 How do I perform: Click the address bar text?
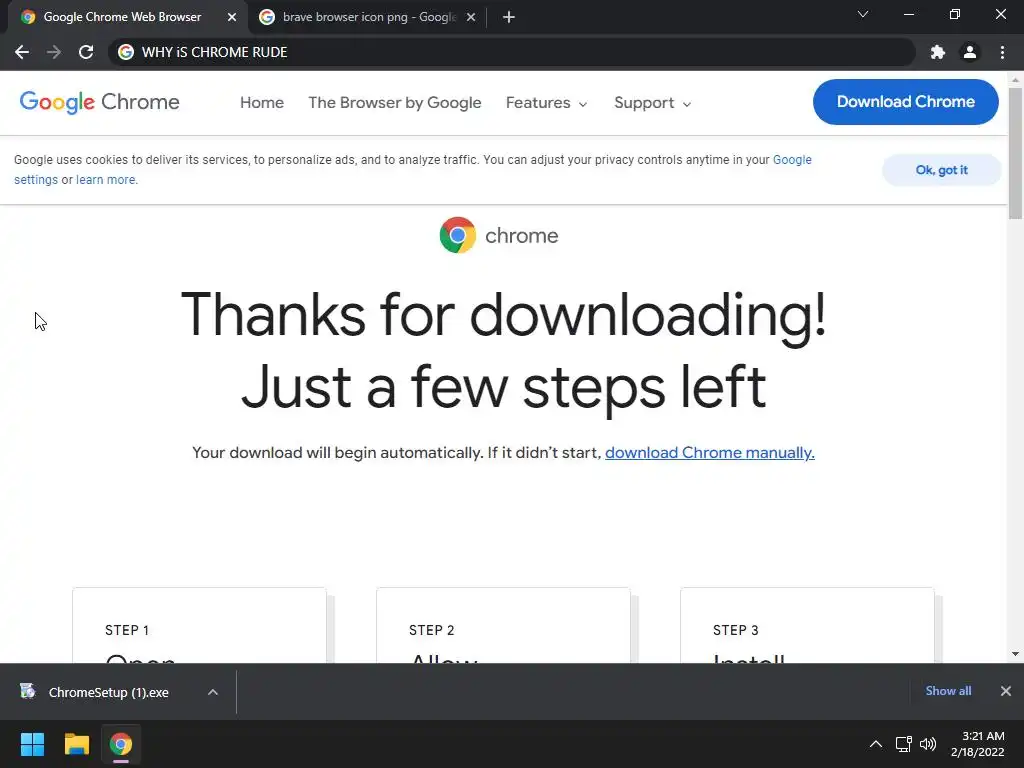[214, 52]
